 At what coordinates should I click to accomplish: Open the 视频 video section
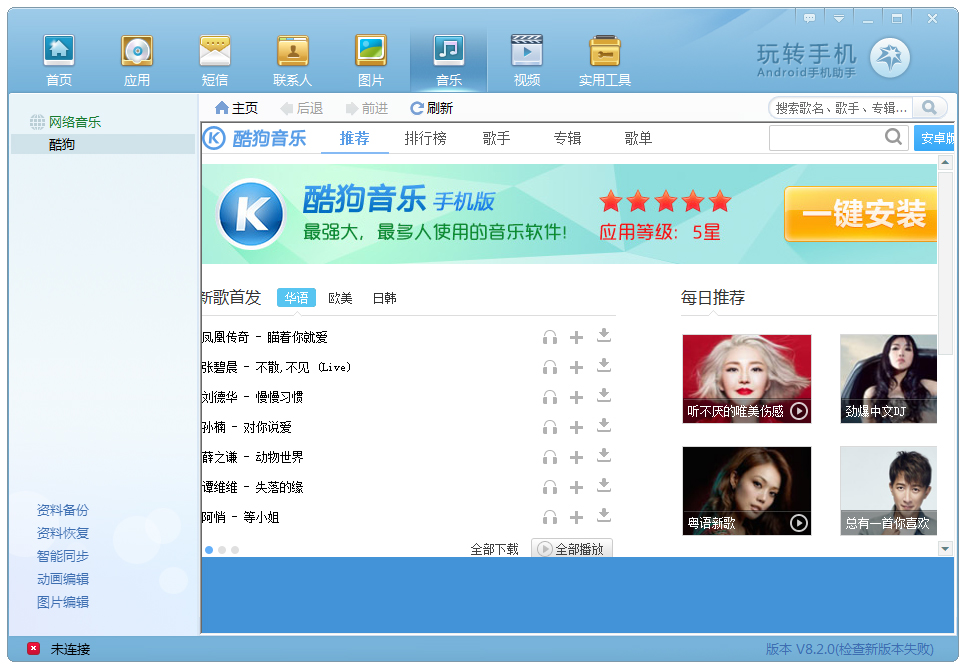[527, 60]
